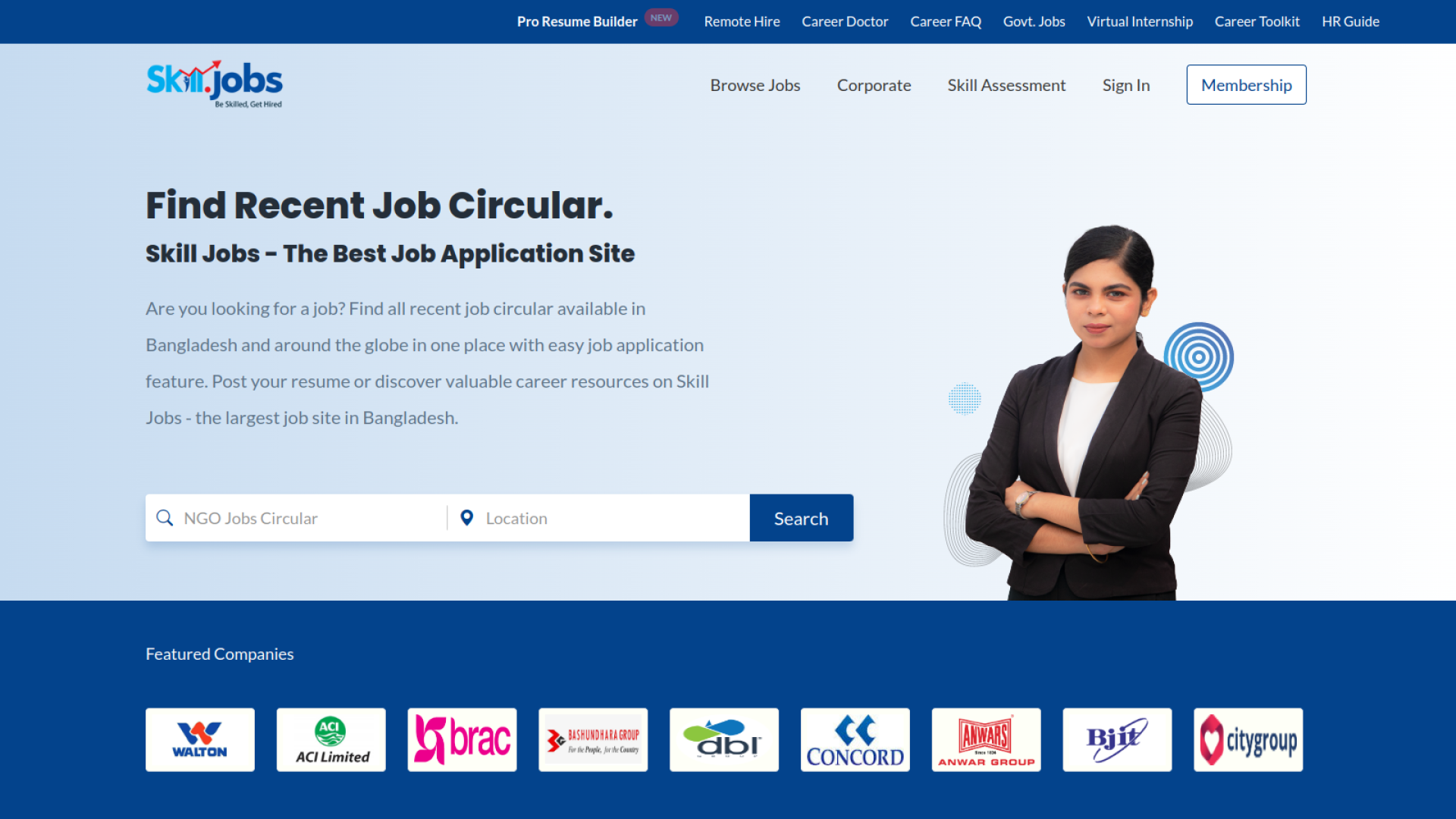Viewport: 1456px width, 819px height.
Task: Open the Walton company logo
Action: (x=200, y=740)
